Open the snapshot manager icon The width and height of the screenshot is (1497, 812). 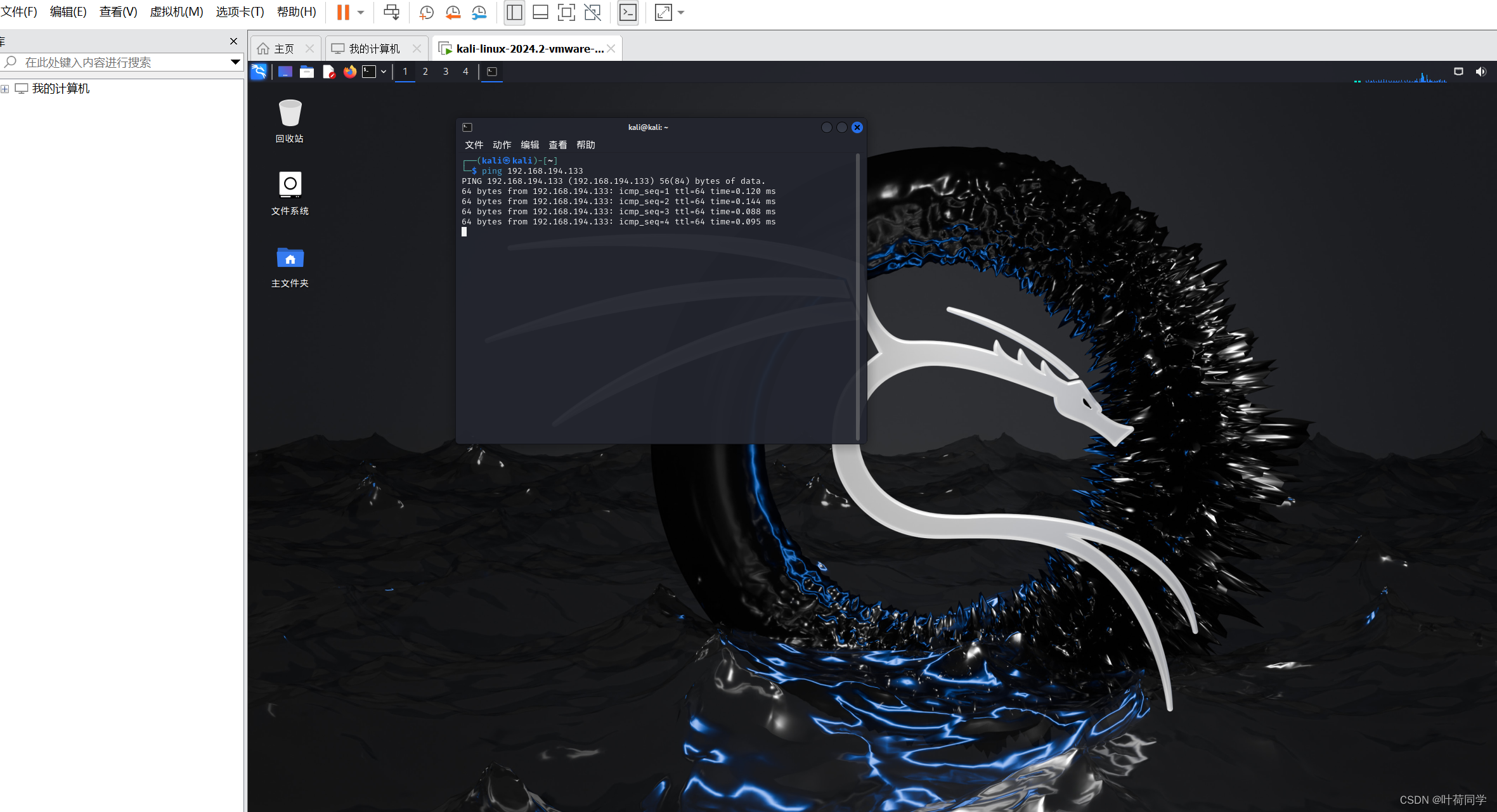(x=479, y=12)
